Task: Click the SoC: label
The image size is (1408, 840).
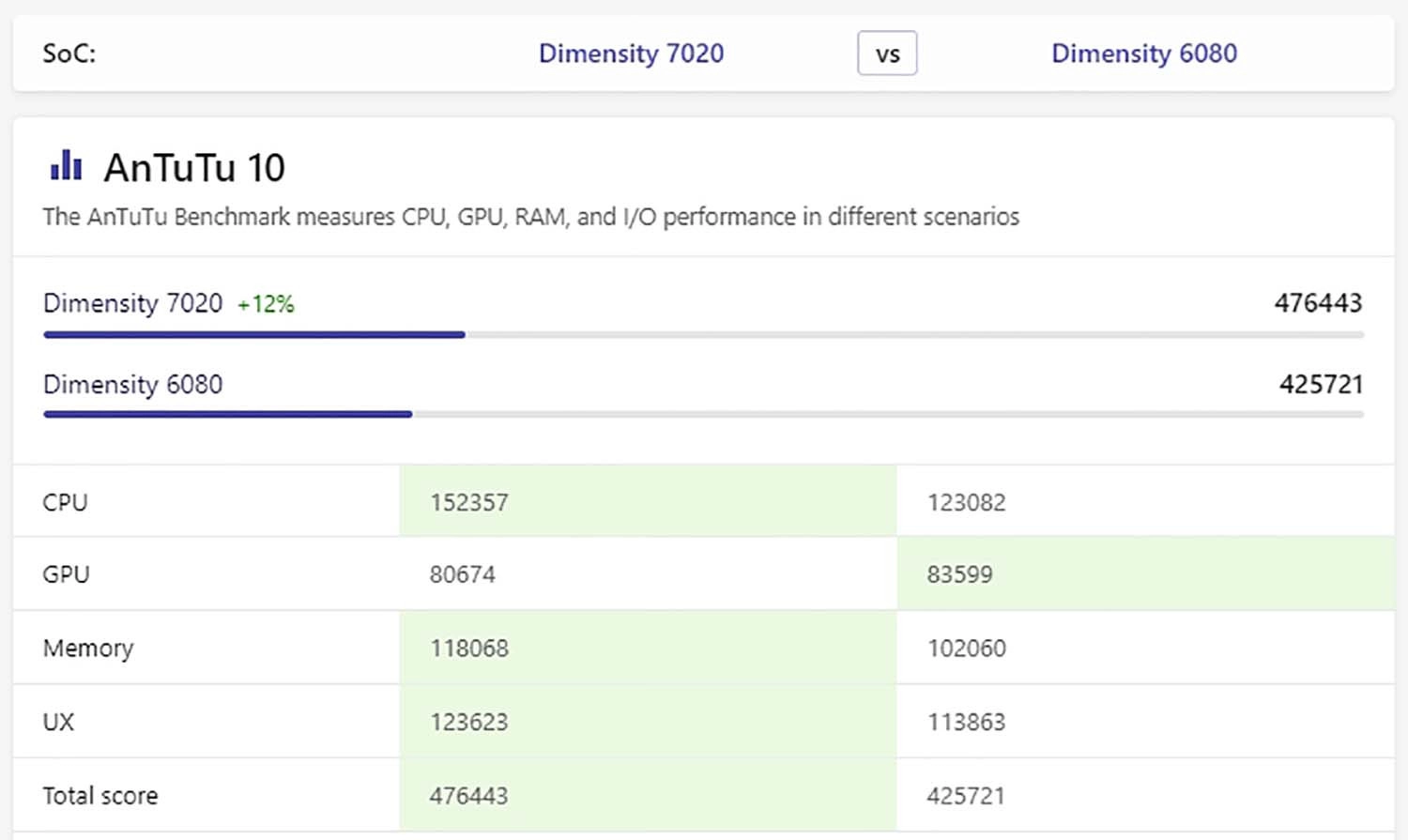Action: click(x=69, y=53)
